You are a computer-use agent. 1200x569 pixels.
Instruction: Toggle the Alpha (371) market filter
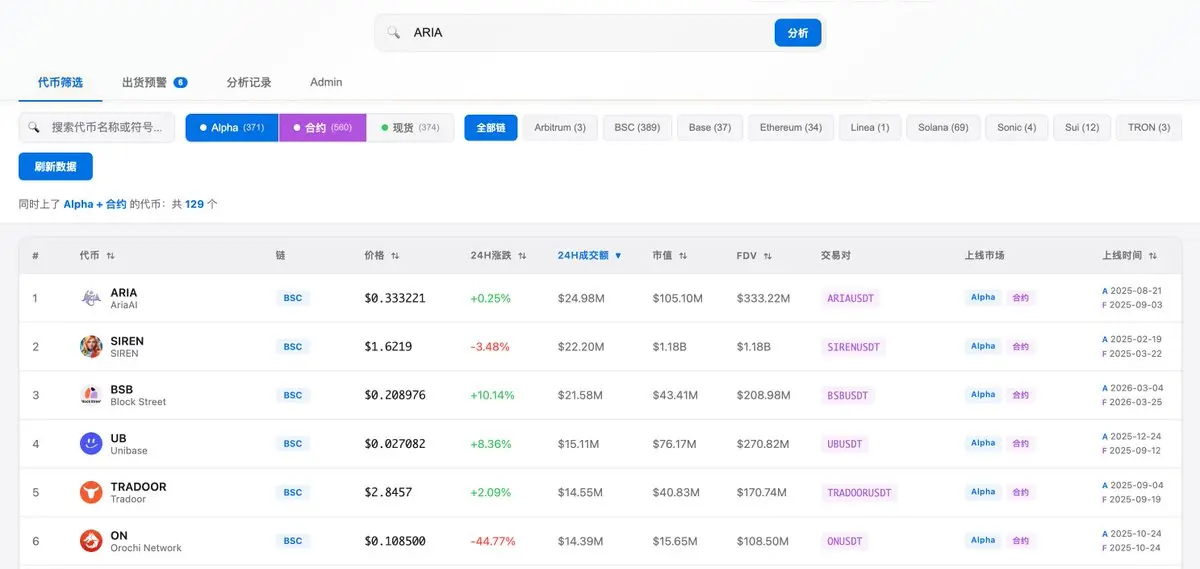[232, 128]
